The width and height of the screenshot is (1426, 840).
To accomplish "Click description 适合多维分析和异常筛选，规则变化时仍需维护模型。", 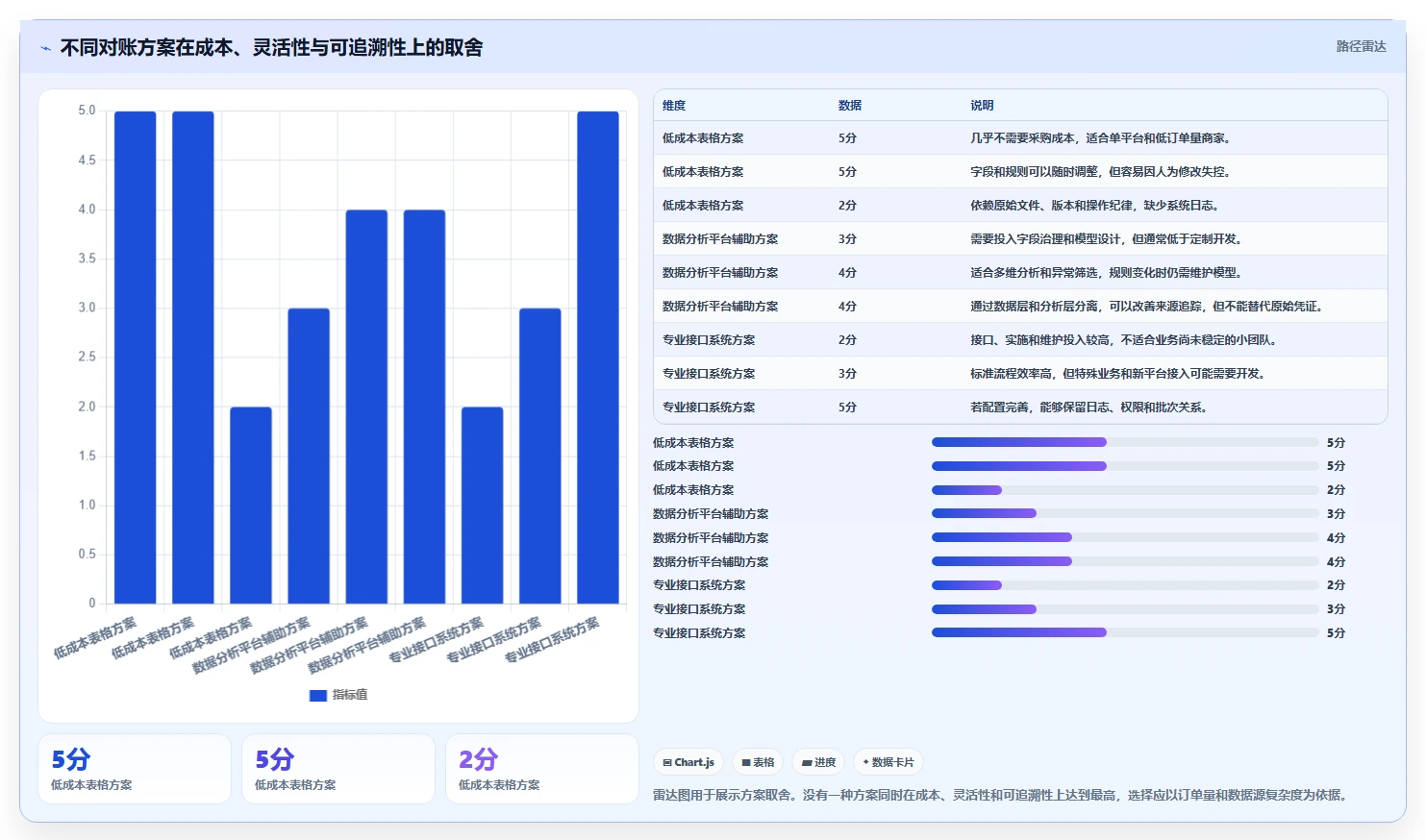I will 1109,273.
